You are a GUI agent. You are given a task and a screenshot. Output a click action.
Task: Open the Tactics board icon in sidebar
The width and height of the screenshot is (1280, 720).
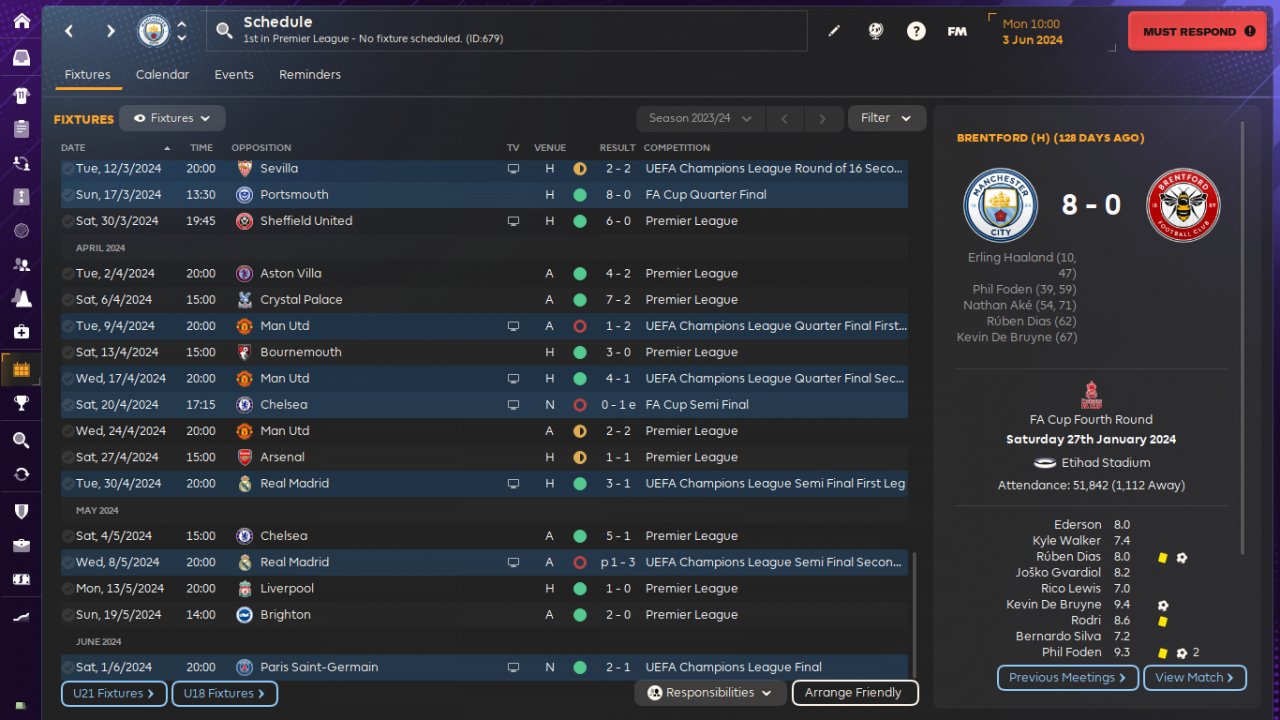21,196
